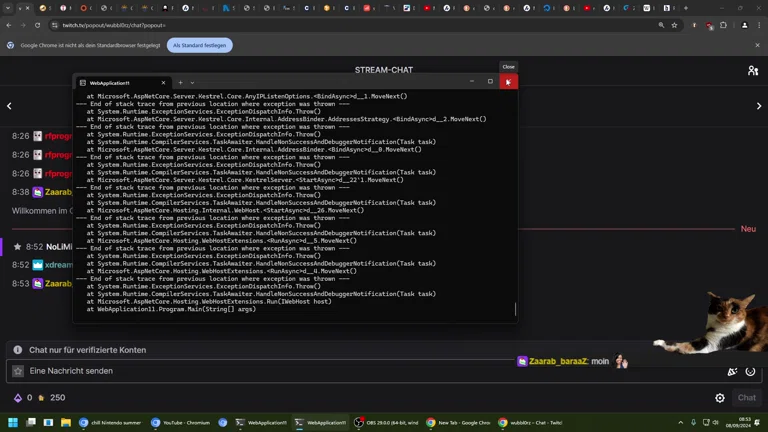Open the Chrome extensions puzzle icon
Screen dimensions: 768x432
click(x=723, y=25)
